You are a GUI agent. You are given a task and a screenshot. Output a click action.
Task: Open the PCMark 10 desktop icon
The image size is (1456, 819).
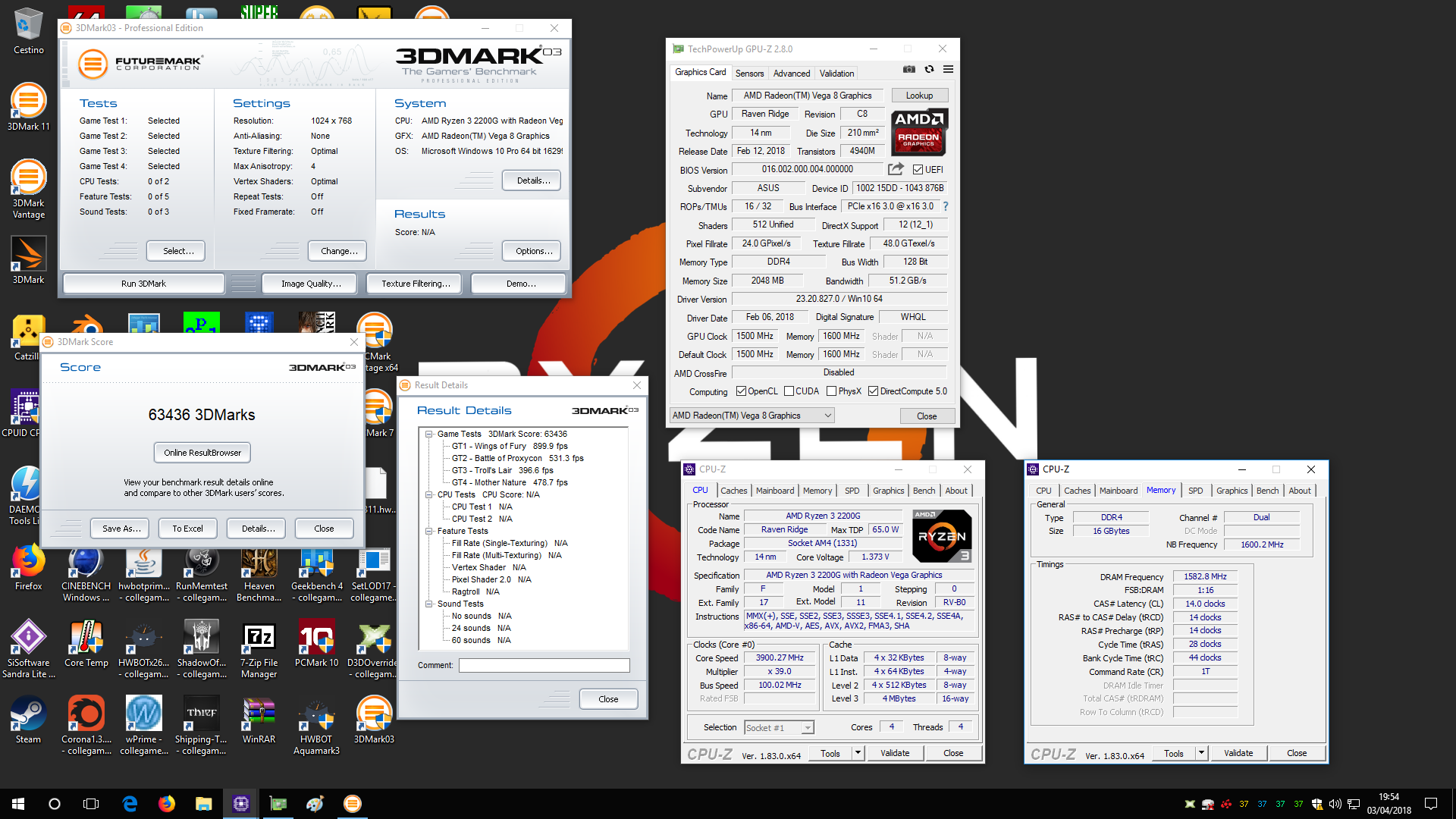point(316,645)
